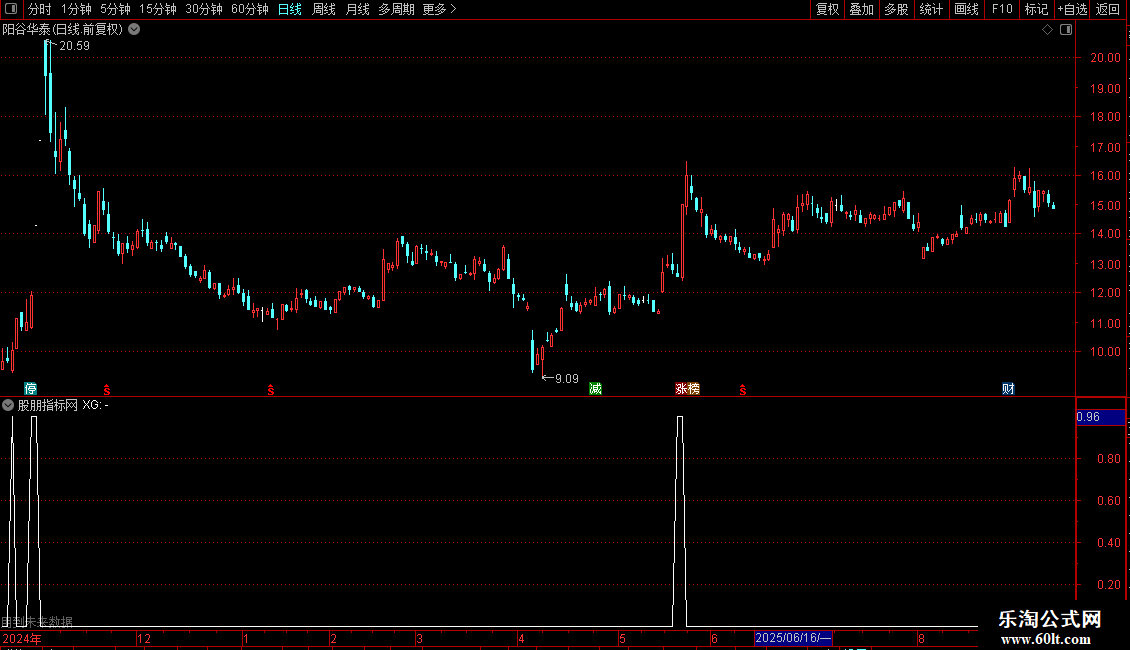Click the green 减 marker icon
1130x650 pixels.
[x=595, y=389]
